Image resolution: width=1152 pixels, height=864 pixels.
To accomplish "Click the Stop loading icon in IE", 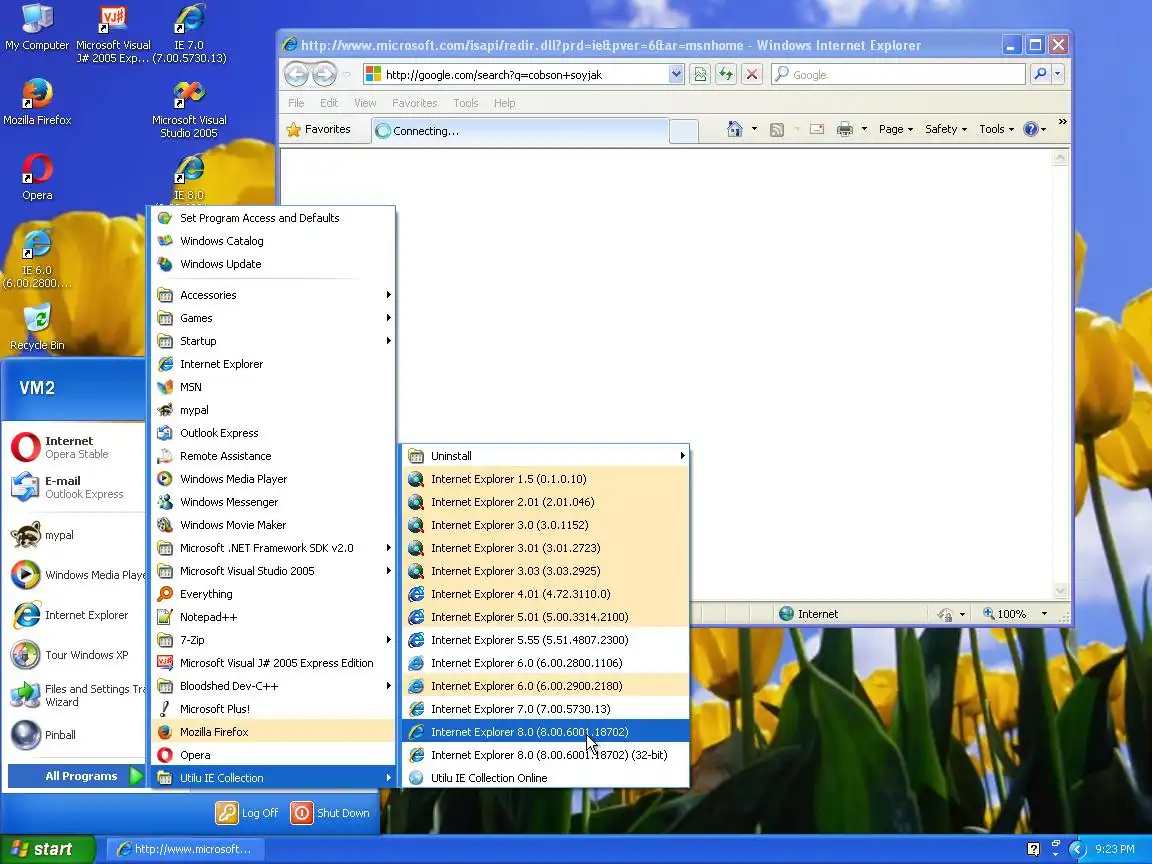I will pyautogui.click(x=752, y=74).
